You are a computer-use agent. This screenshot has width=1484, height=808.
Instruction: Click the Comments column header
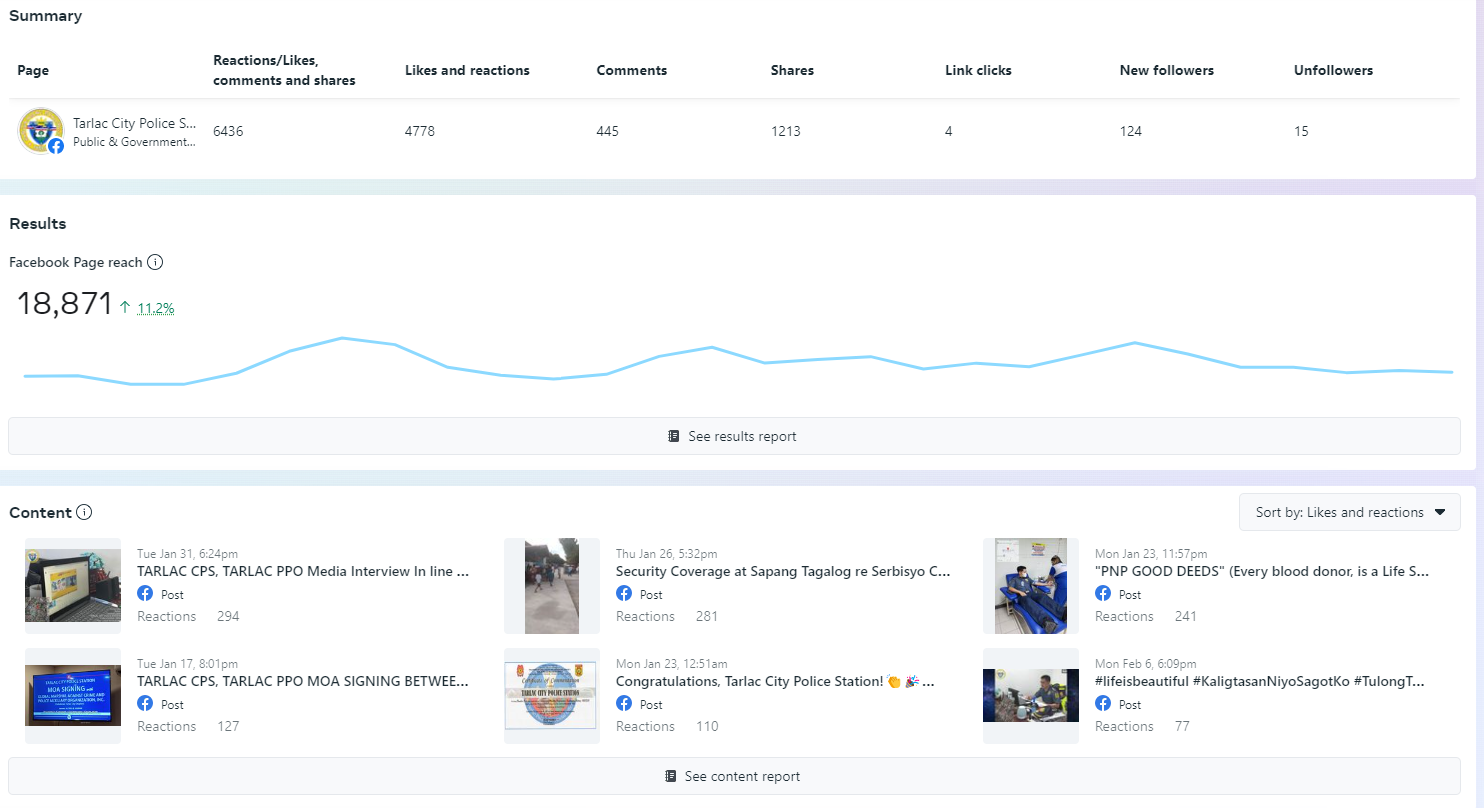click(x=632, y=71)
